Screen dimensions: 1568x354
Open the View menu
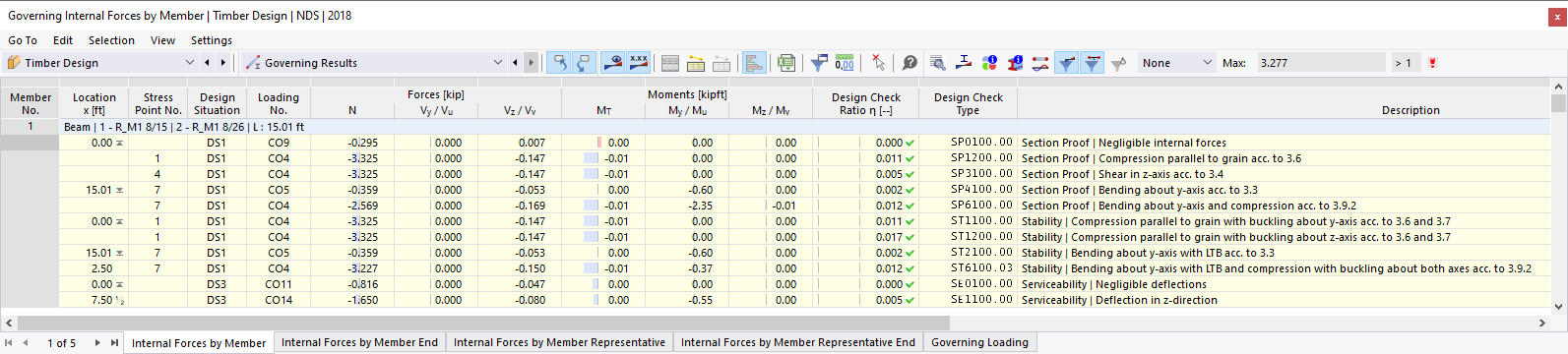point(162,40)
